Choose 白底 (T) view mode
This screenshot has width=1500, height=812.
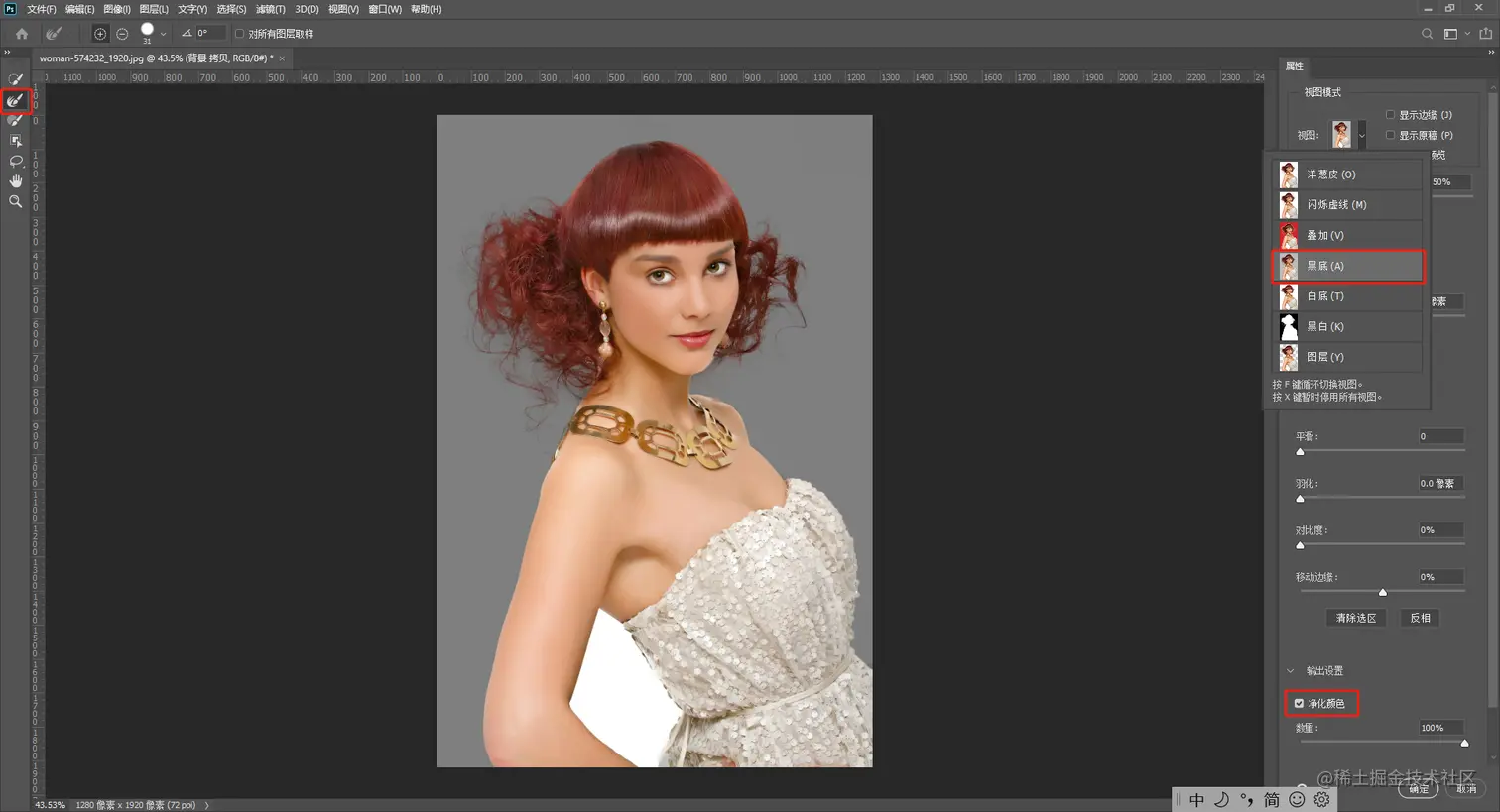pyautogui.click(x=1348, y=296)
